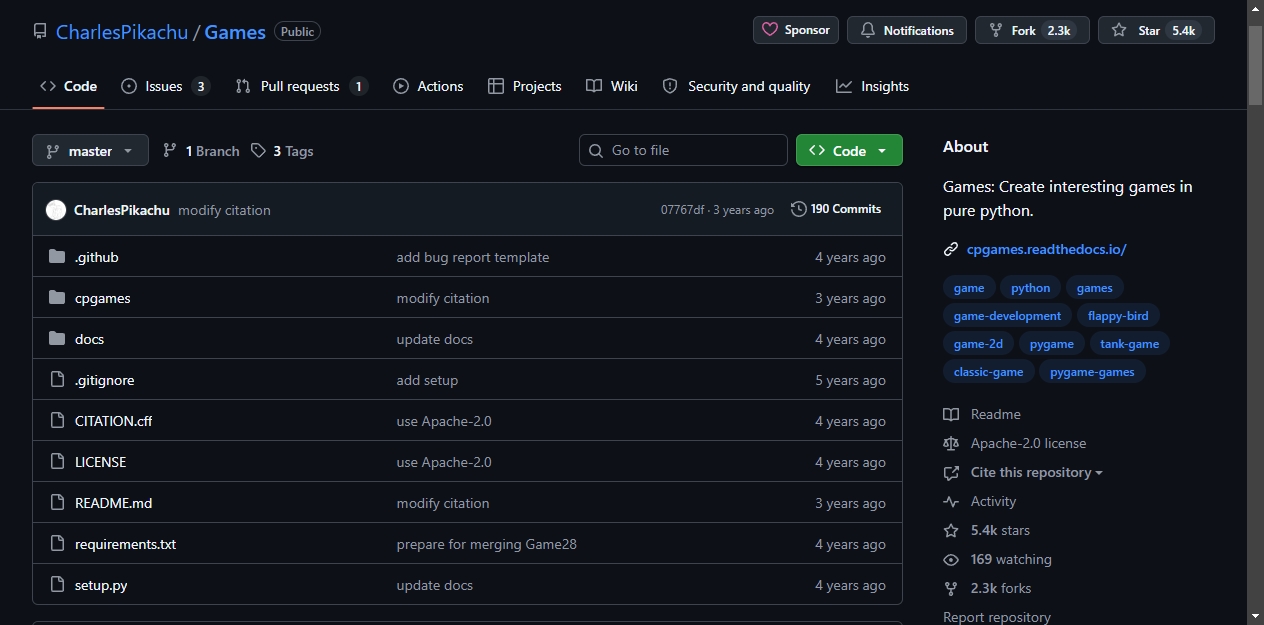Click the star icon in Star button
The height and width of the screenshot is (625, 1264).
click(x=1119, y=30)
